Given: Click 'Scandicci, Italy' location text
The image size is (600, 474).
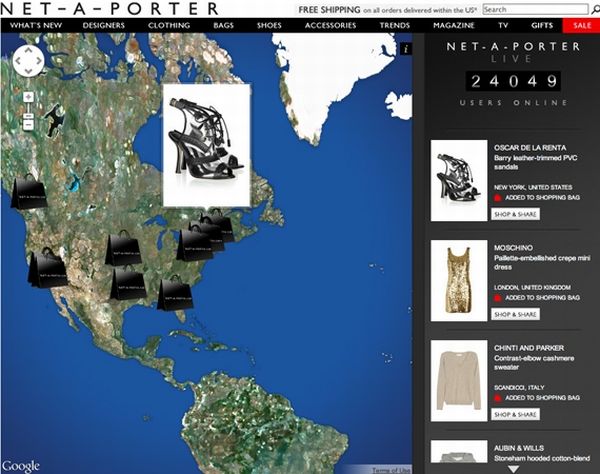Looking at the screenshot, I should click(x=519, y=388).
